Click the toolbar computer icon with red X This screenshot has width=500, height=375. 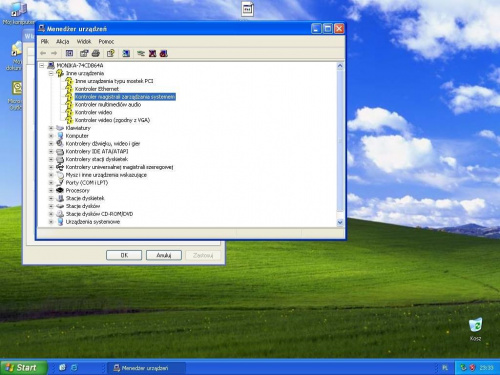pyautogui.click(x=152, y=53)
